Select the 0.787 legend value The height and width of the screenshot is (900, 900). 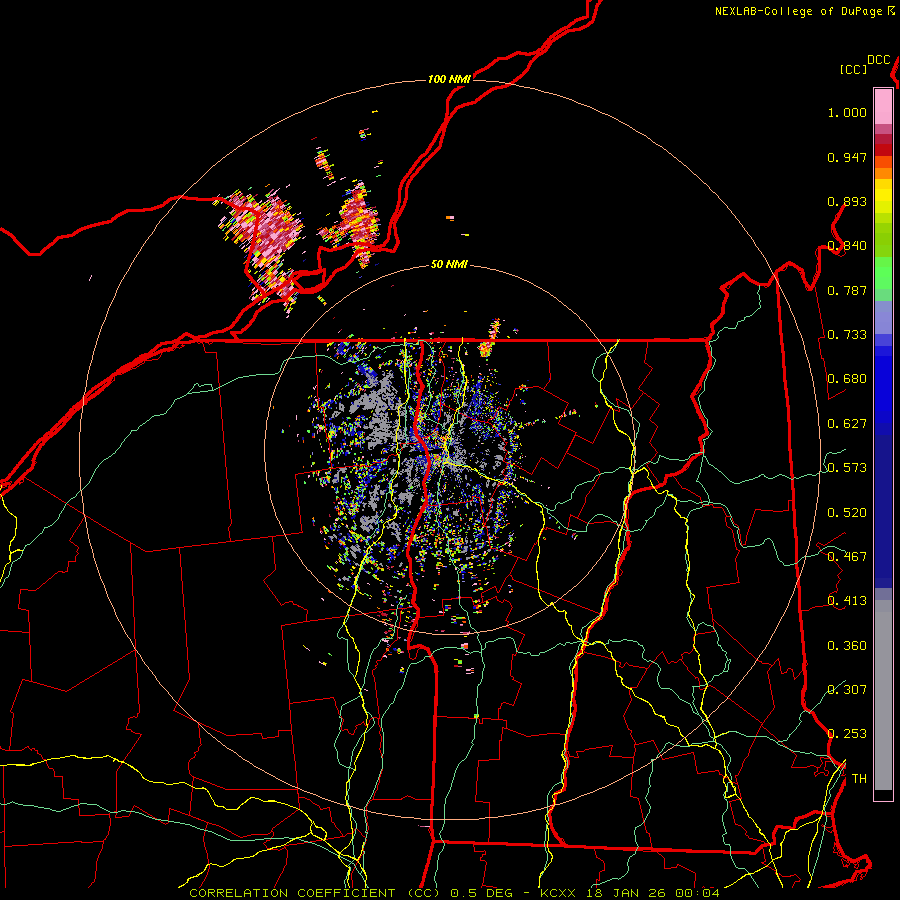tap(847, 290)
